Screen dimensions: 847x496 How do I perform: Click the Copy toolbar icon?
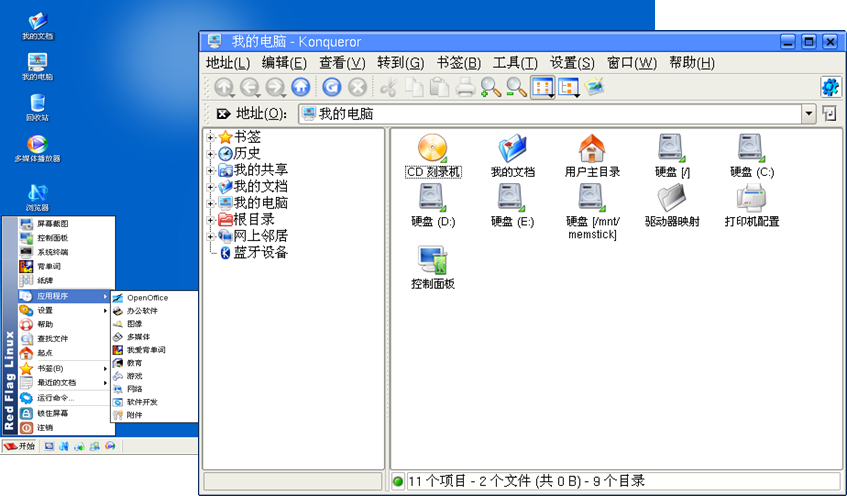(414, 87)
